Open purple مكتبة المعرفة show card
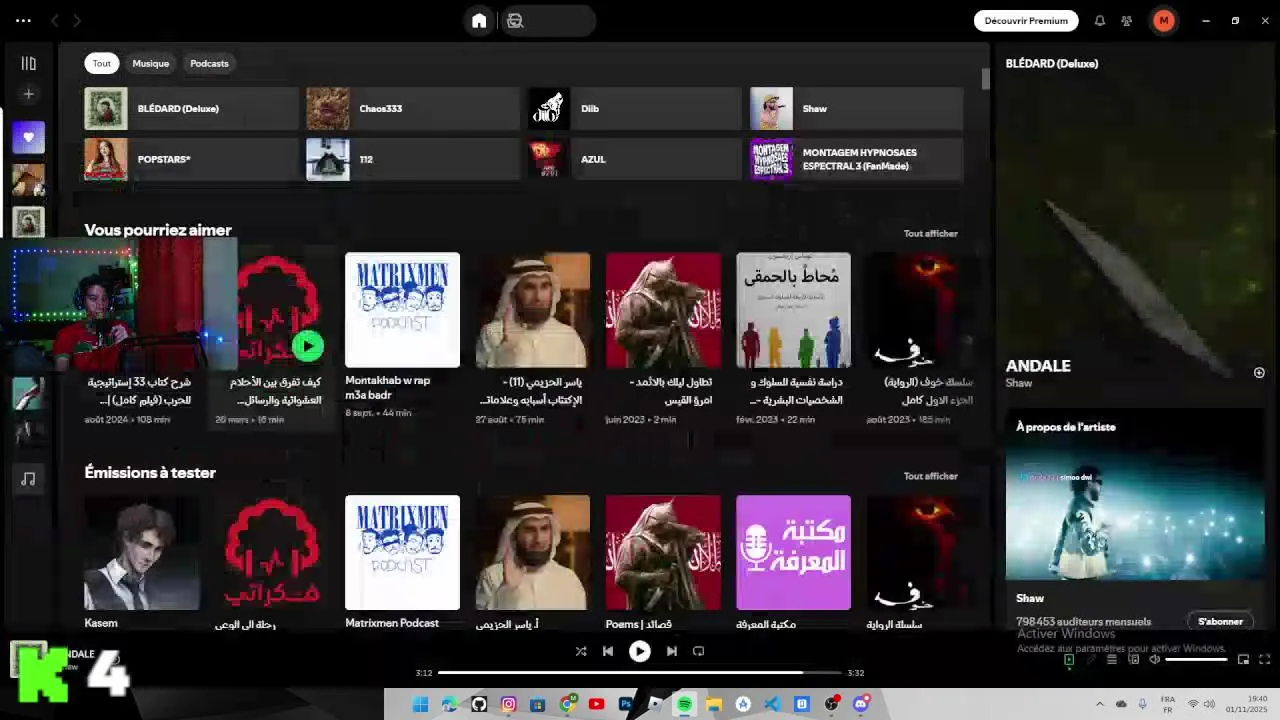Image resolution: width=1280 pixels, height=720 pixels. point(793,562)
